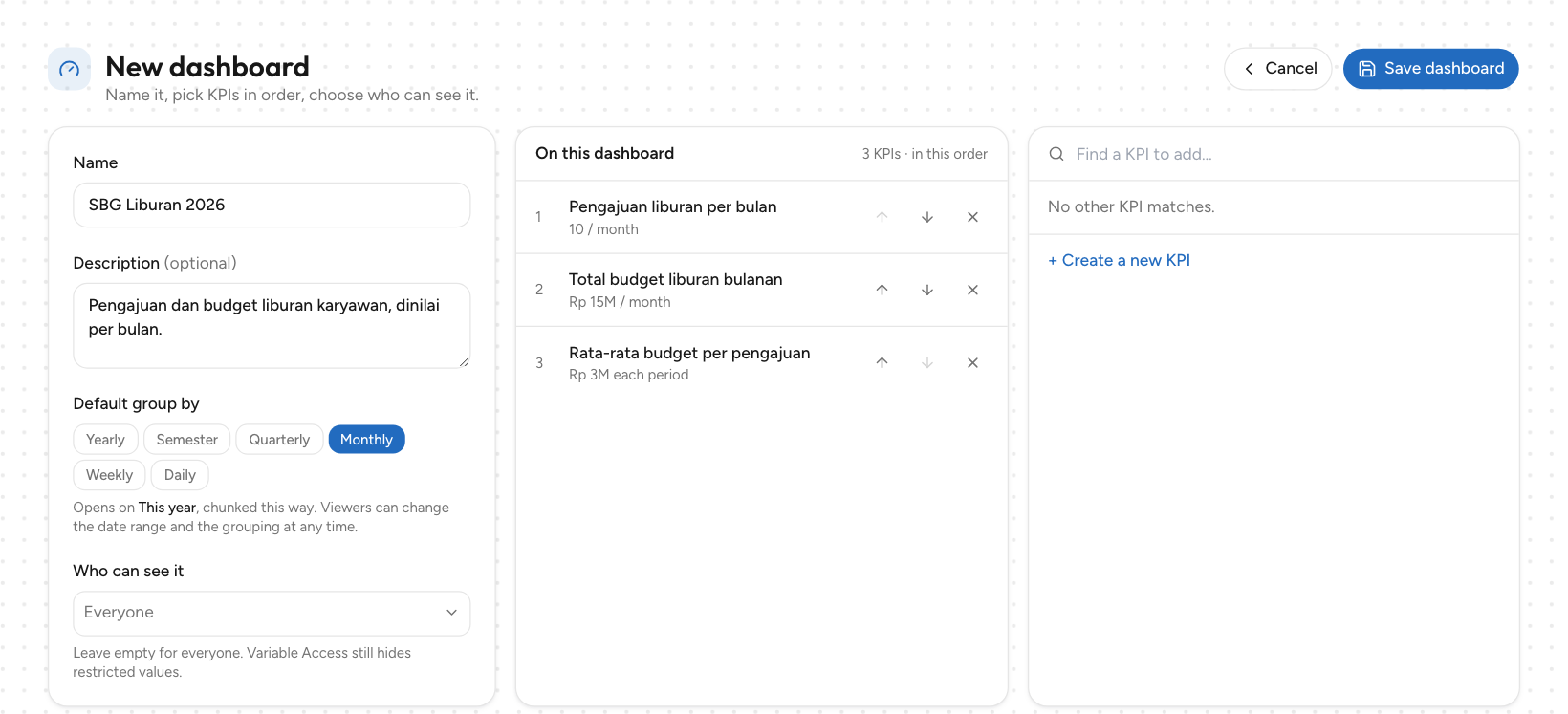Screen dimensions: 1568x714
Task: Select the 'Total budget liburan bulanan' KPI title
Action: [675, 279]
